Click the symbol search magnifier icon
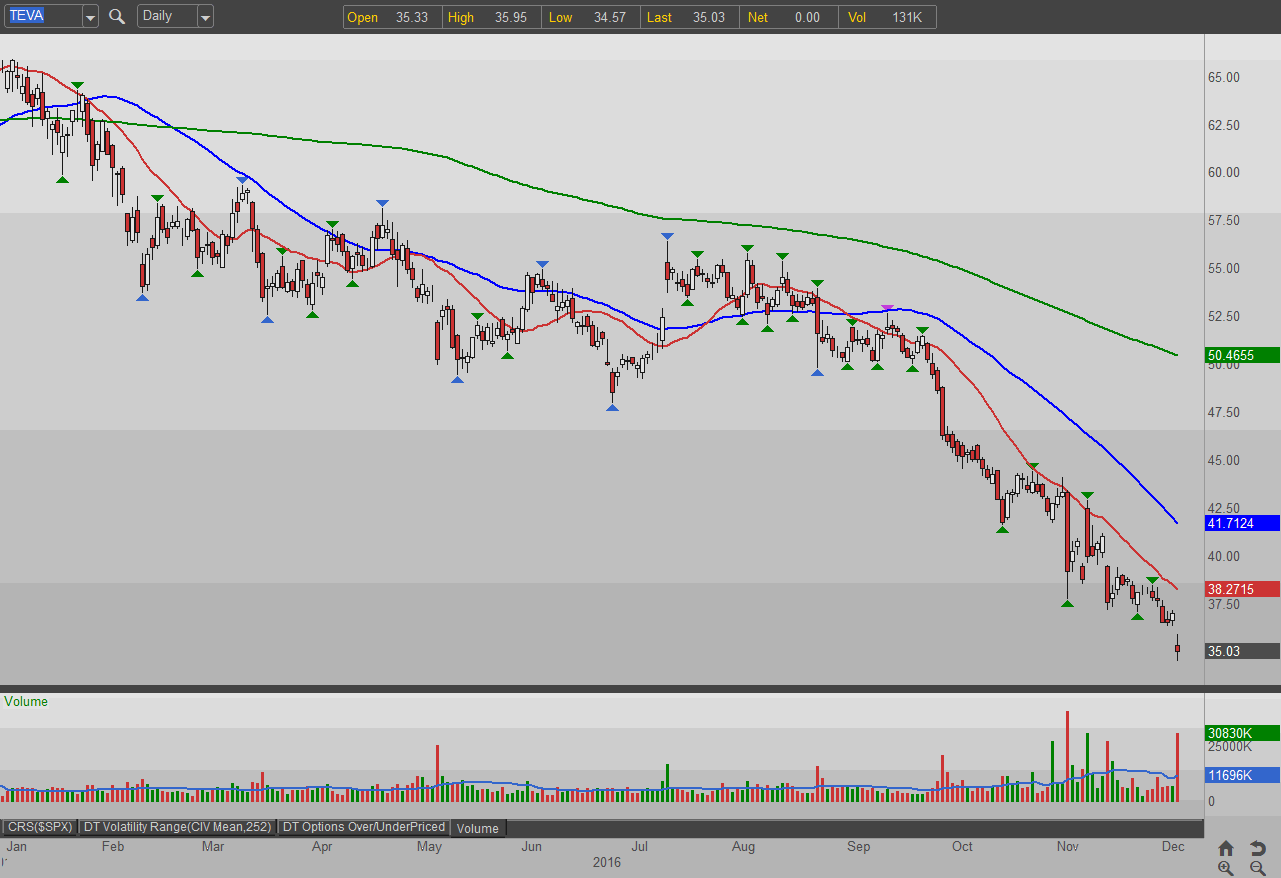The height and width of the screenshot is (878, 1281). coord(117,16)
